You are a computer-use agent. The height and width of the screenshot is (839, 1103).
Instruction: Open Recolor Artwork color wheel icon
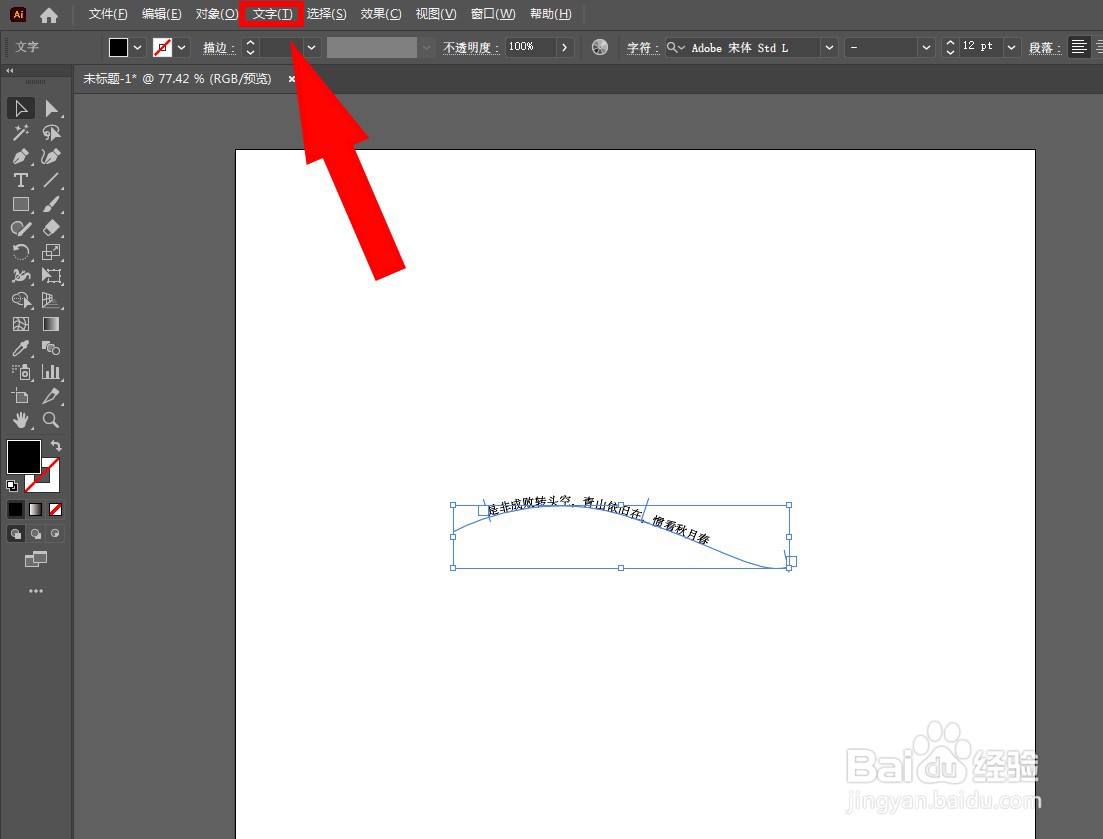click(600, 47)
